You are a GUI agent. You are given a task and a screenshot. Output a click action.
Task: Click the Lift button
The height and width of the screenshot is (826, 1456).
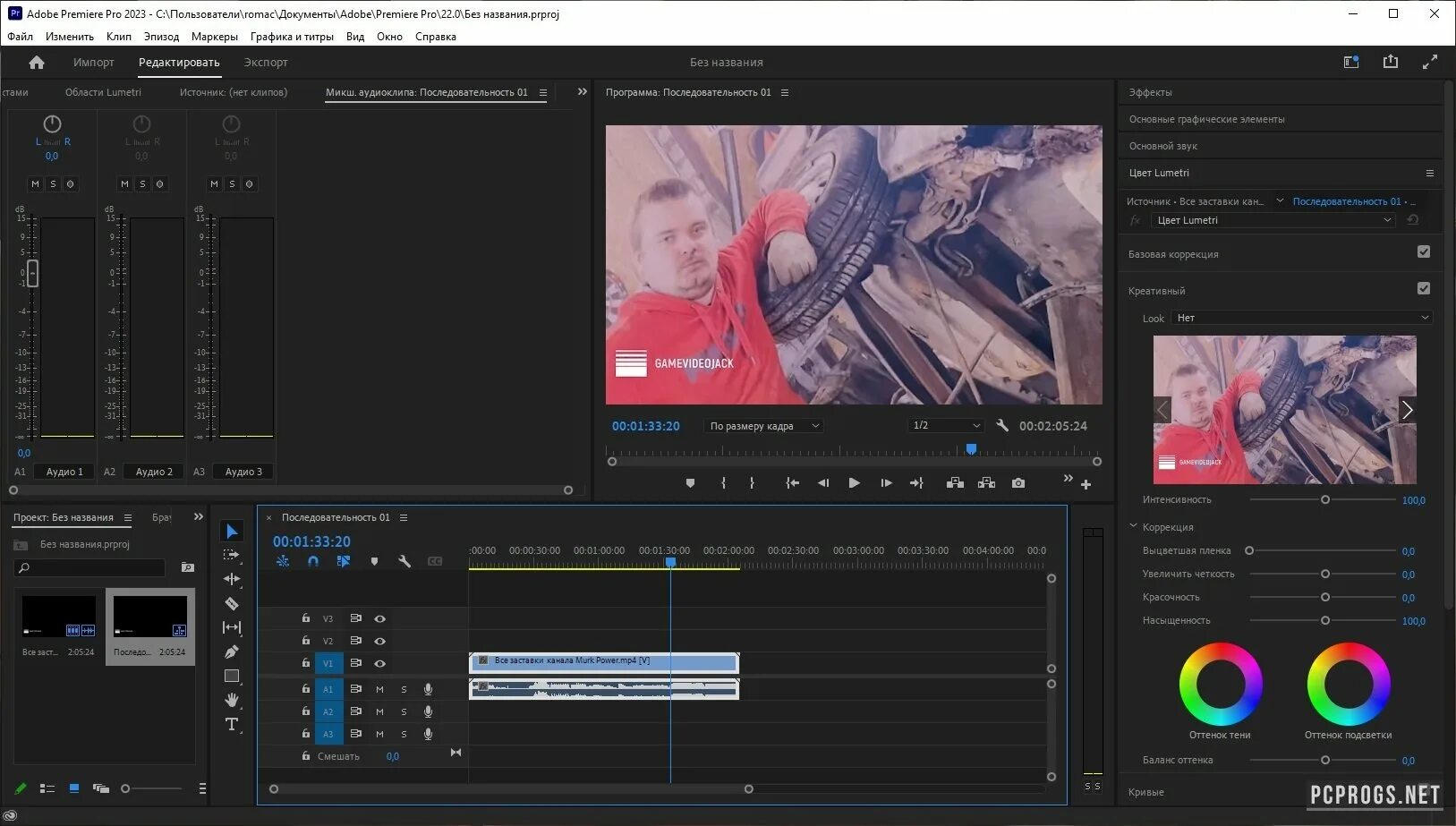point(956,483)
